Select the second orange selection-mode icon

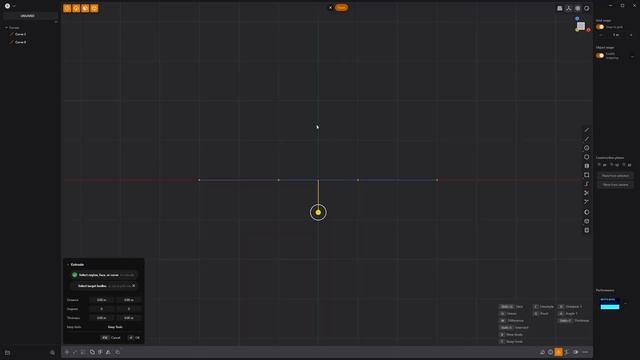click(76, 8)
